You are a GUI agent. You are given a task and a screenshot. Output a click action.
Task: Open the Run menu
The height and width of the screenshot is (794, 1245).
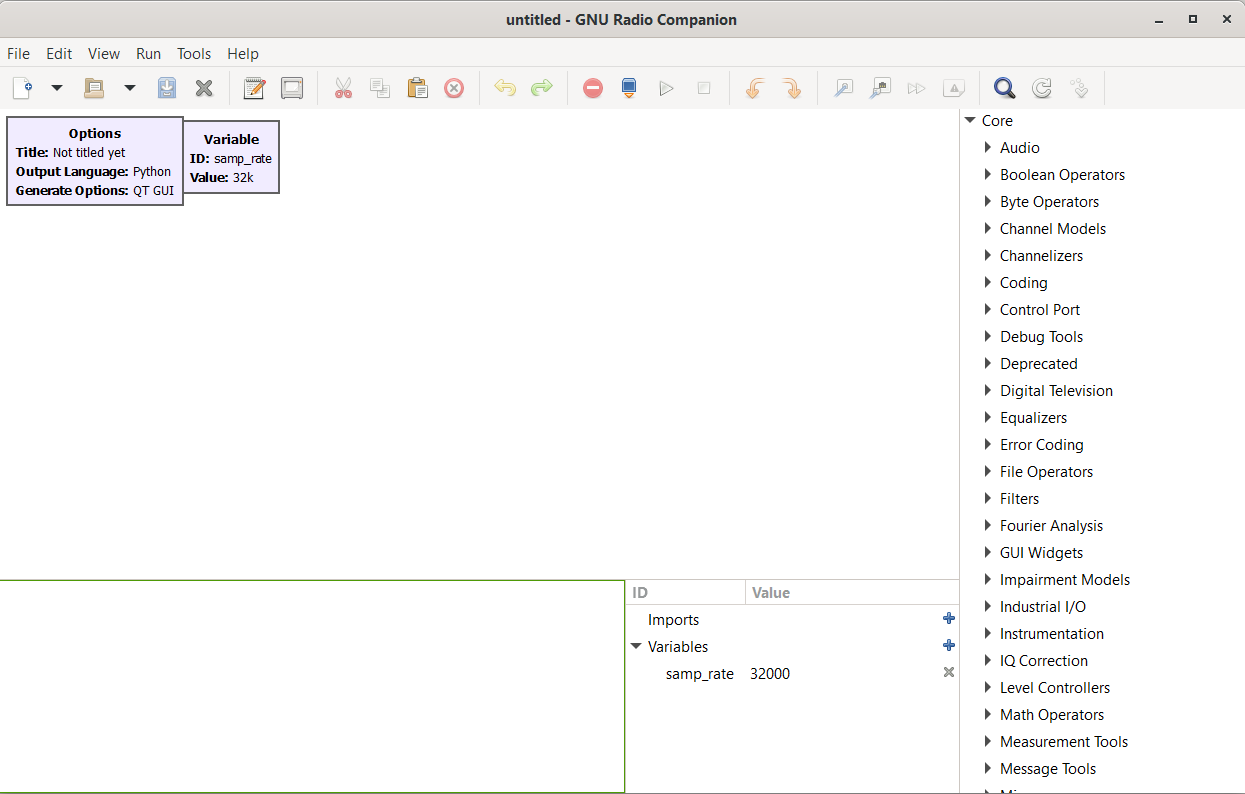(148, 54)
